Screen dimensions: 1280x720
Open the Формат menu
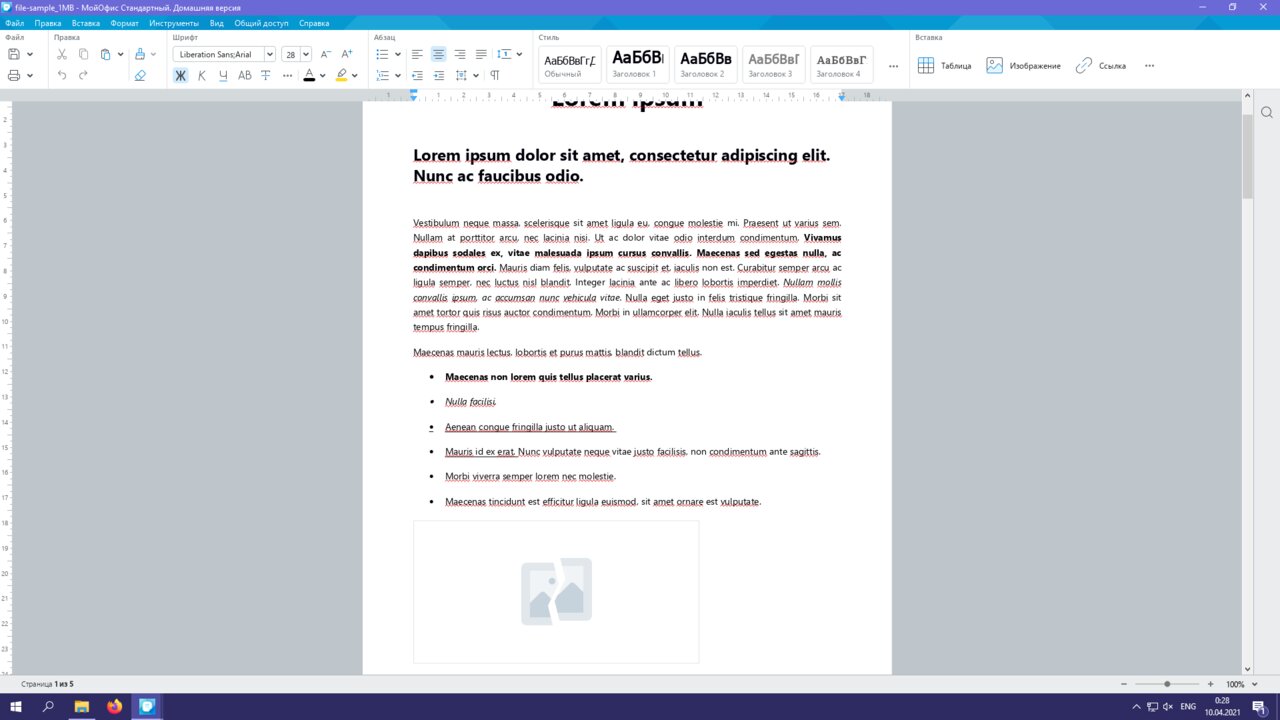coord(125,23)
